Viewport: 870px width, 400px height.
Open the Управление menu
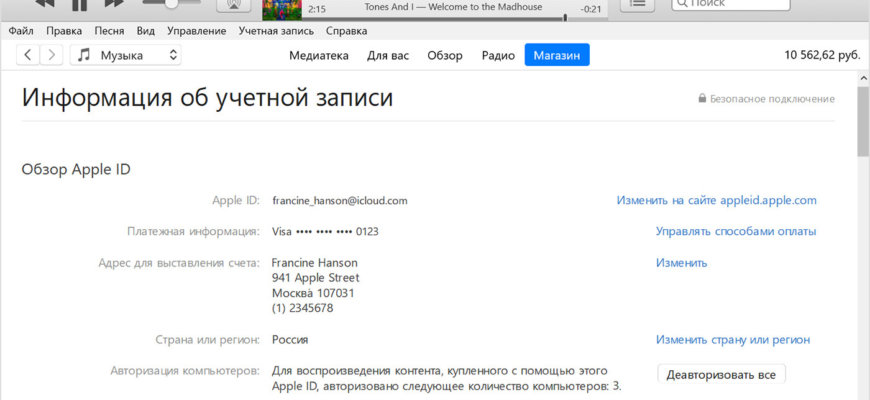pos(196,31)
